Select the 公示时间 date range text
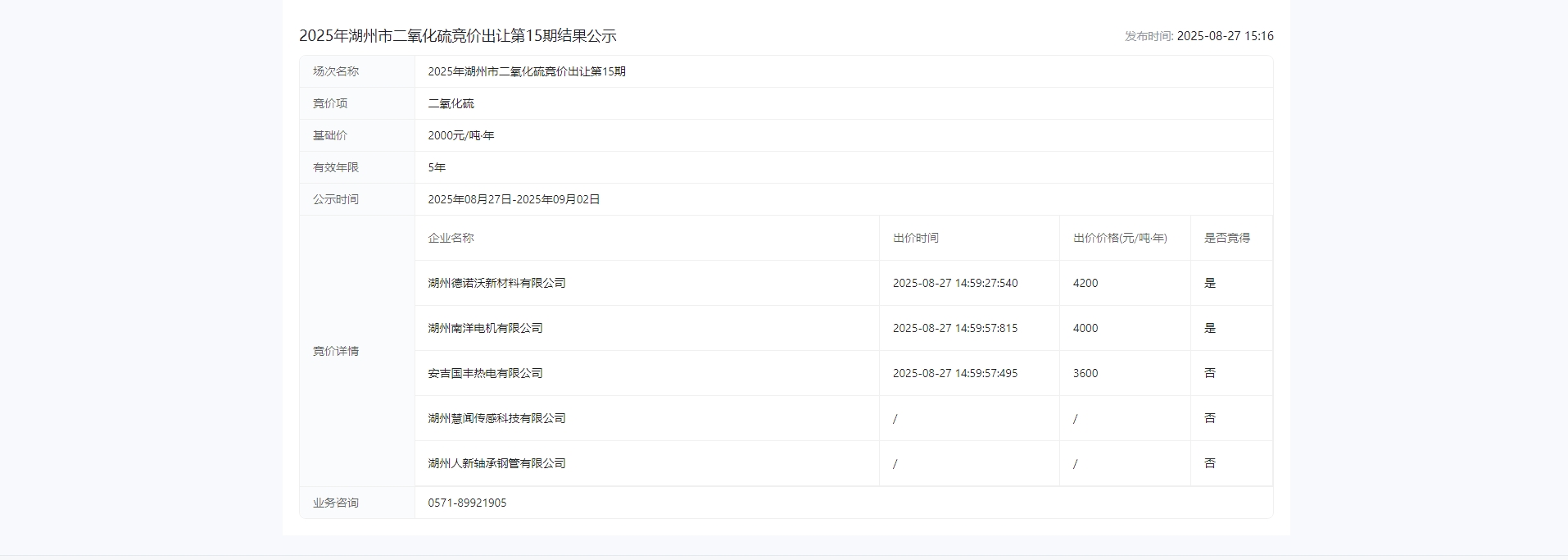Viewport: 1568px width, 560px height. click(514, 199)
